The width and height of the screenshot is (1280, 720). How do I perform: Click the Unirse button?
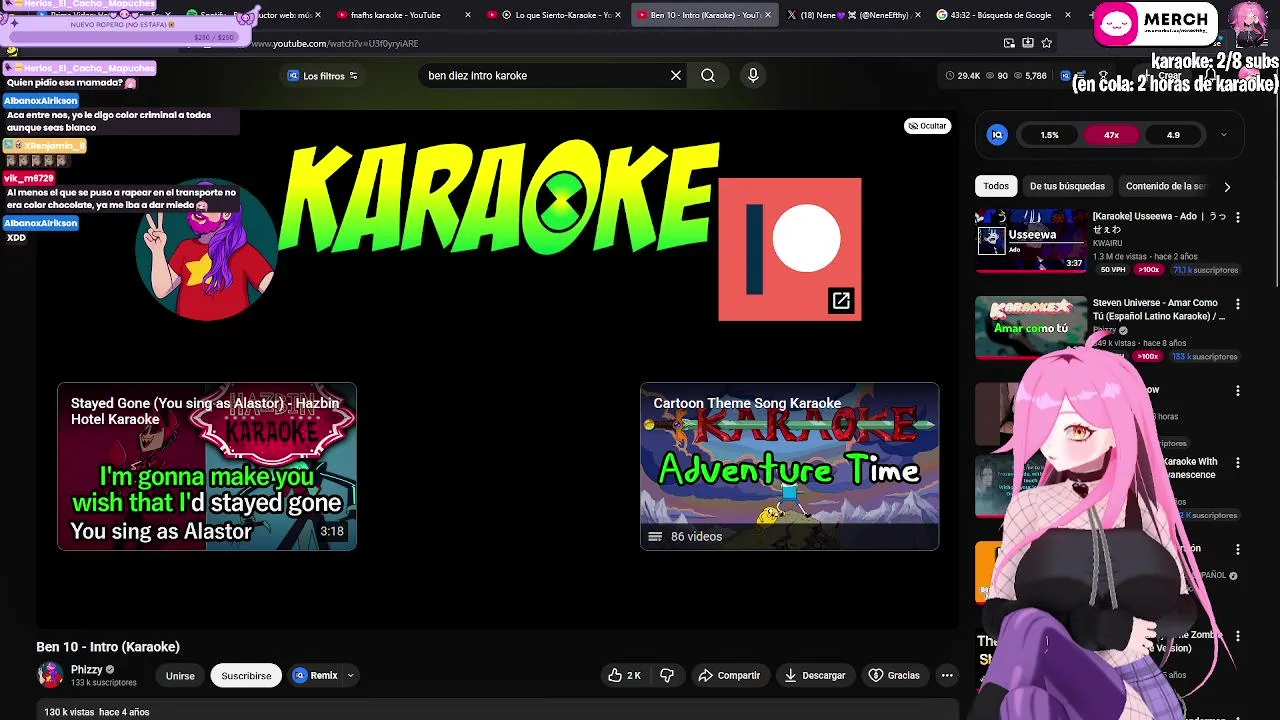pos(180,675)
